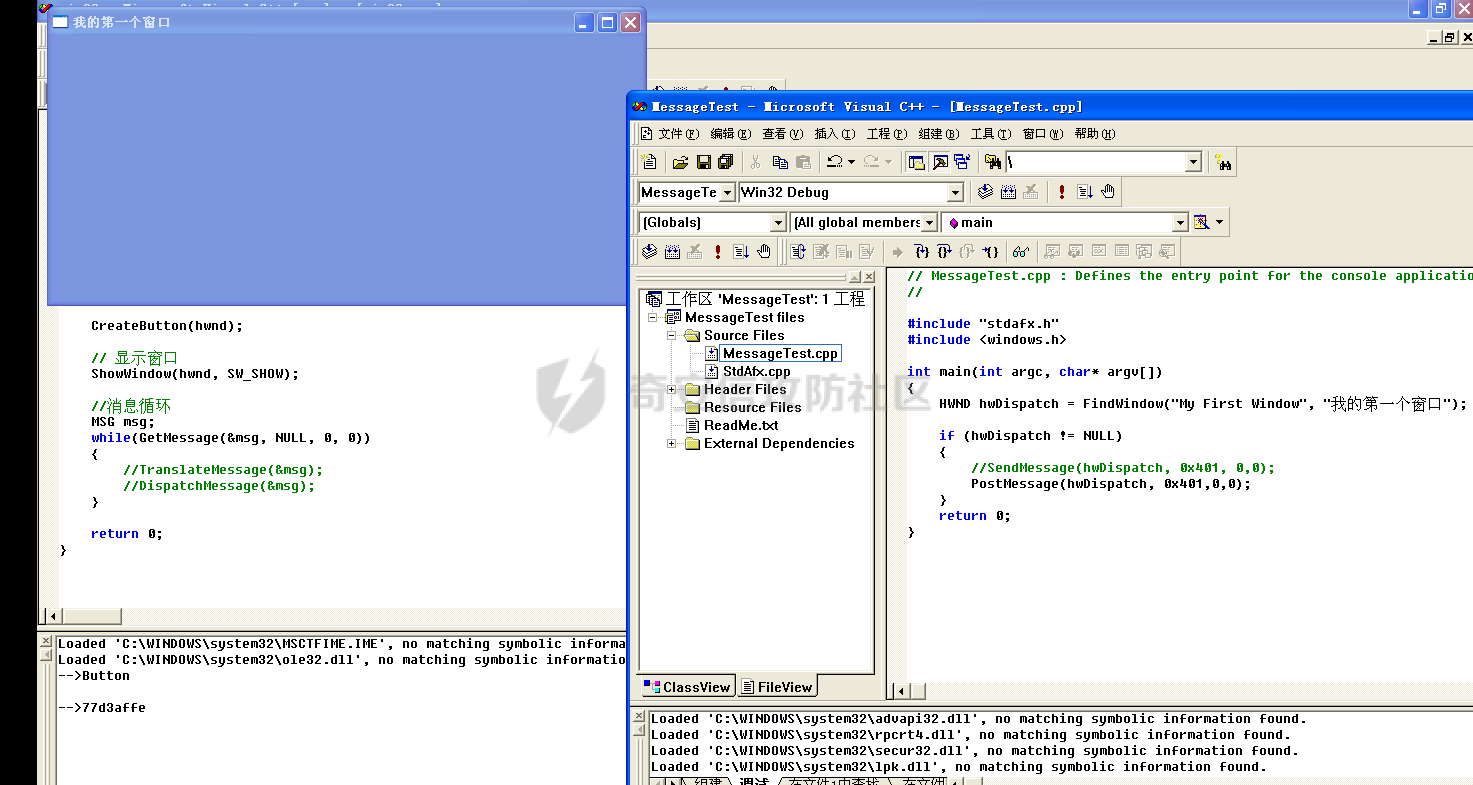Click the New Text File toolbar icon

pos(649,162)
